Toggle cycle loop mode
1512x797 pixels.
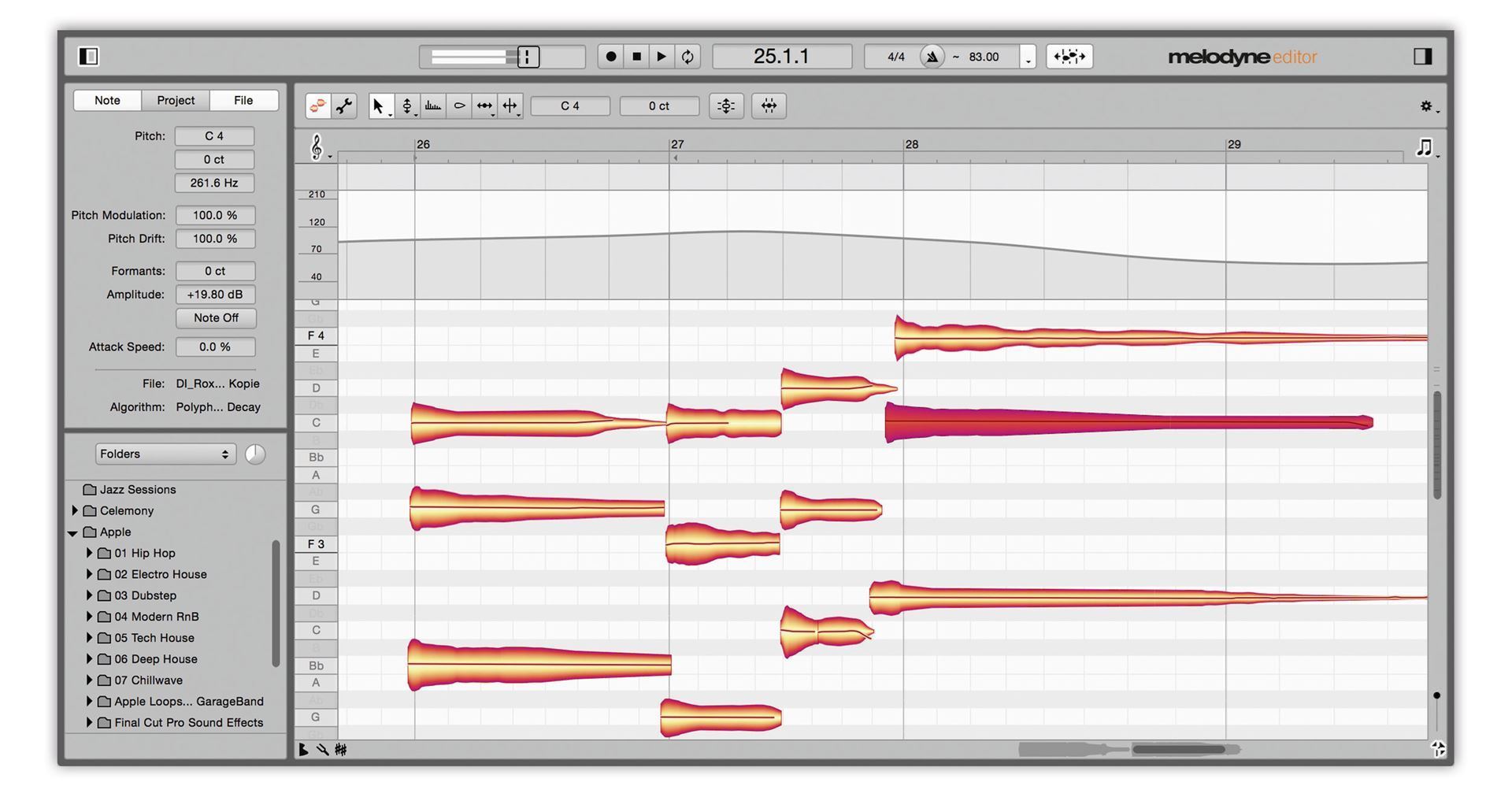coord(687,56)
